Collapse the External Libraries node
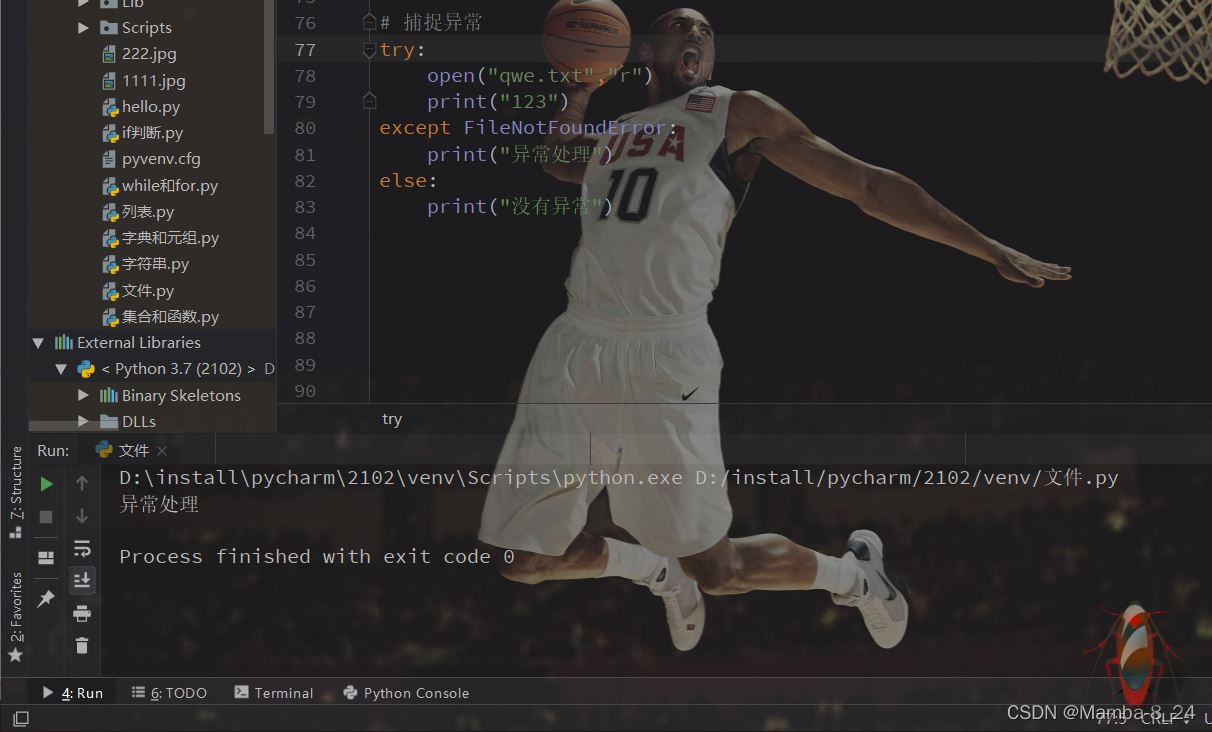 [x=38, y=343]
